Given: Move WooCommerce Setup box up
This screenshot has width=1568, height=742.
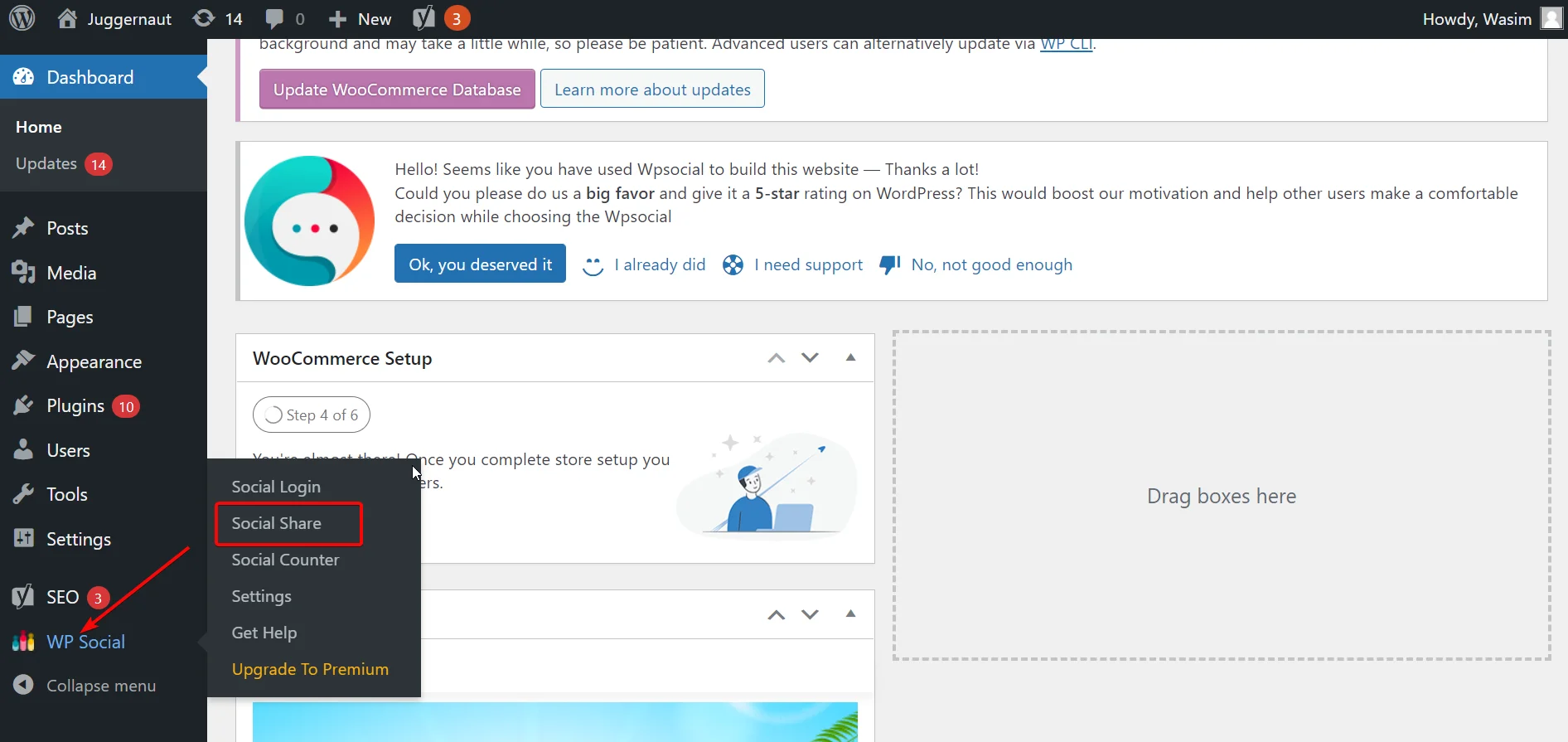Looking at the screenshot, I should pyautogui.click(x=776, y=358).
